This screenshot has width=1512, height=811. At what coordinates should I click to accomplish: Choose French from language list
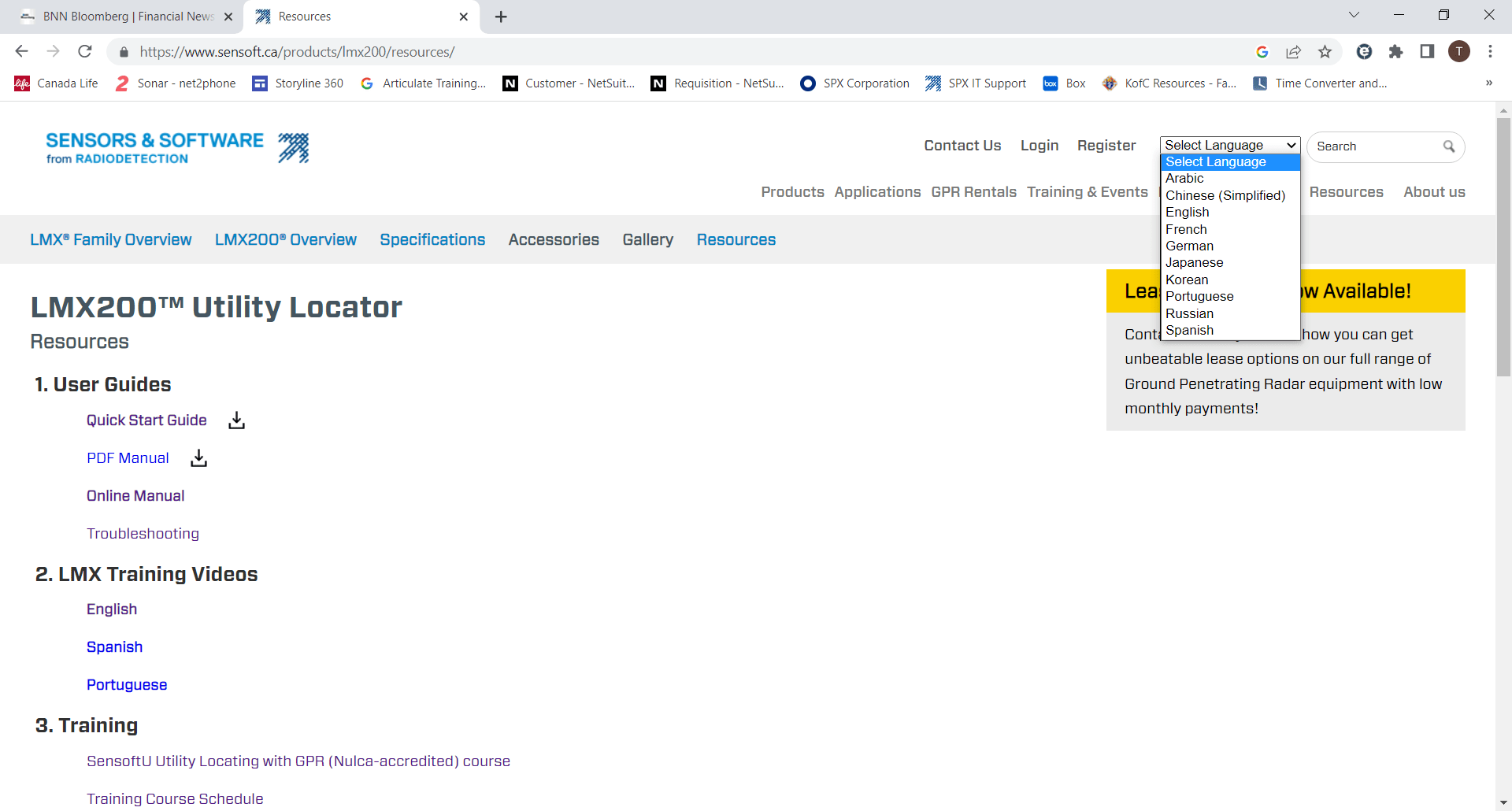(1230, 229)
